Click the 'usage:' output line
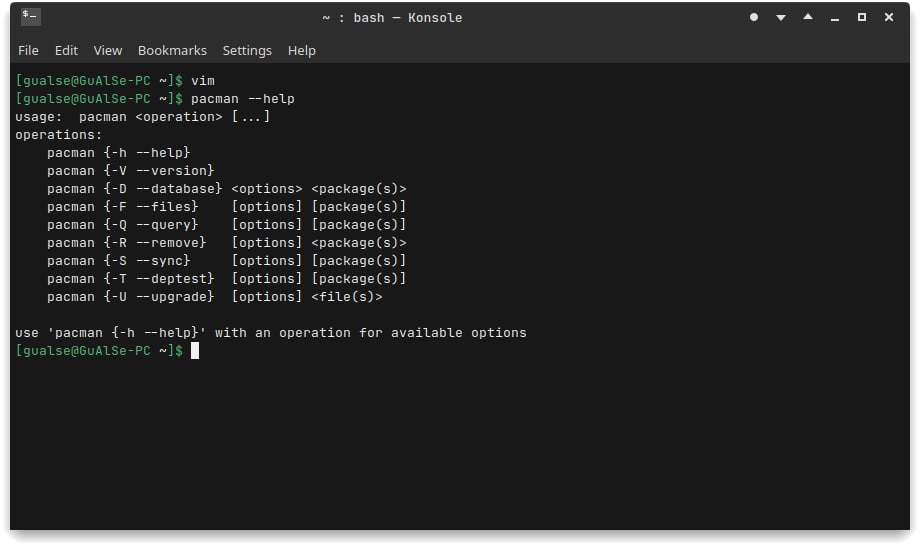This screenshot has height=544, width=920. (143, 117)
